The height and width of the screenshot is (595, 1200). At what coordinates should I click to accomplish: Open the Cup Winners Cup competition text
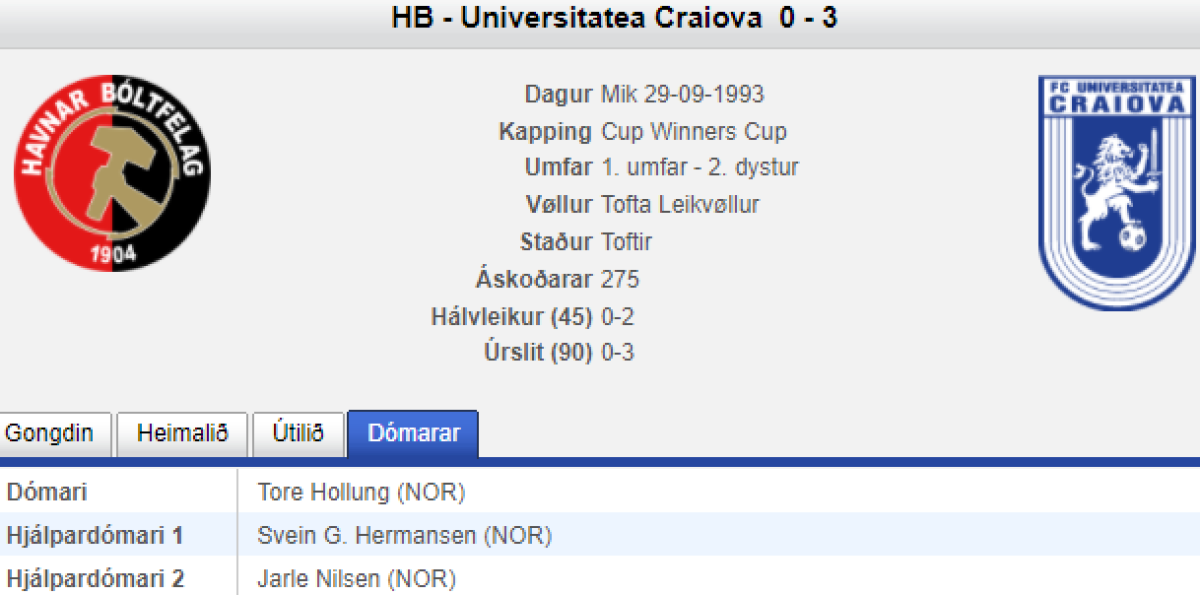[693, 132]
